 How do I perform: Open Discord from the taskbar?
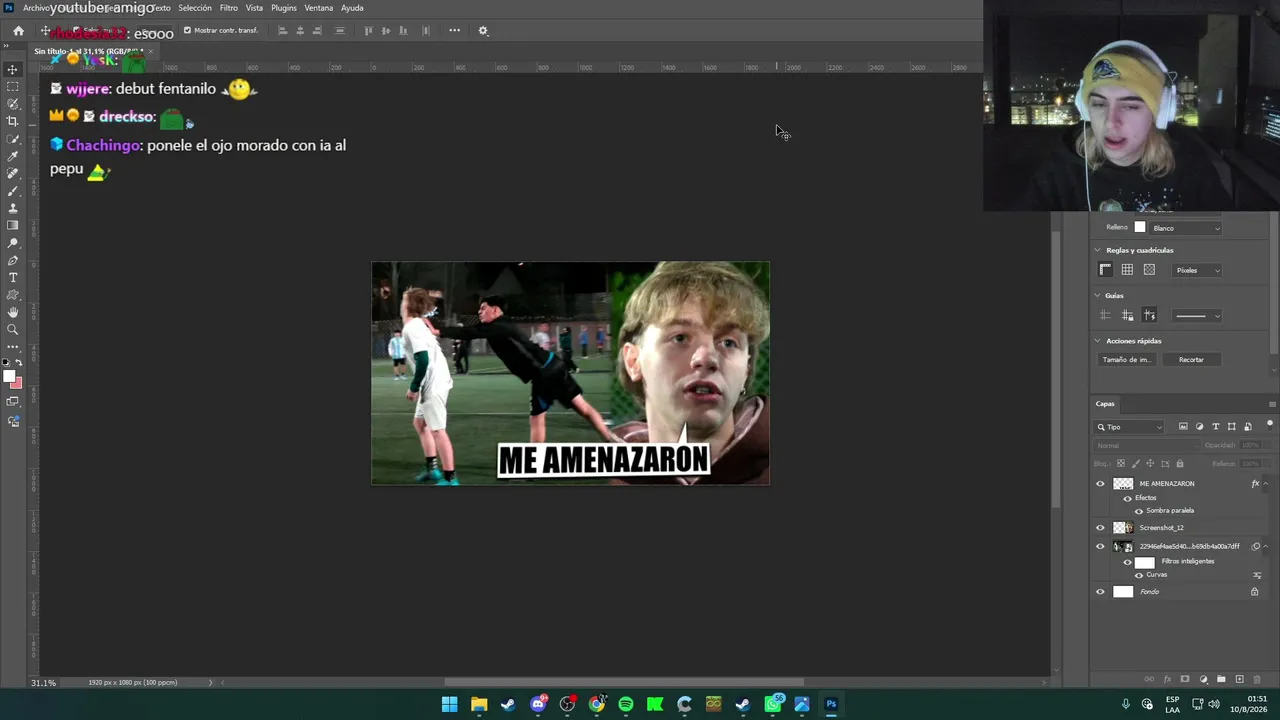538,704
